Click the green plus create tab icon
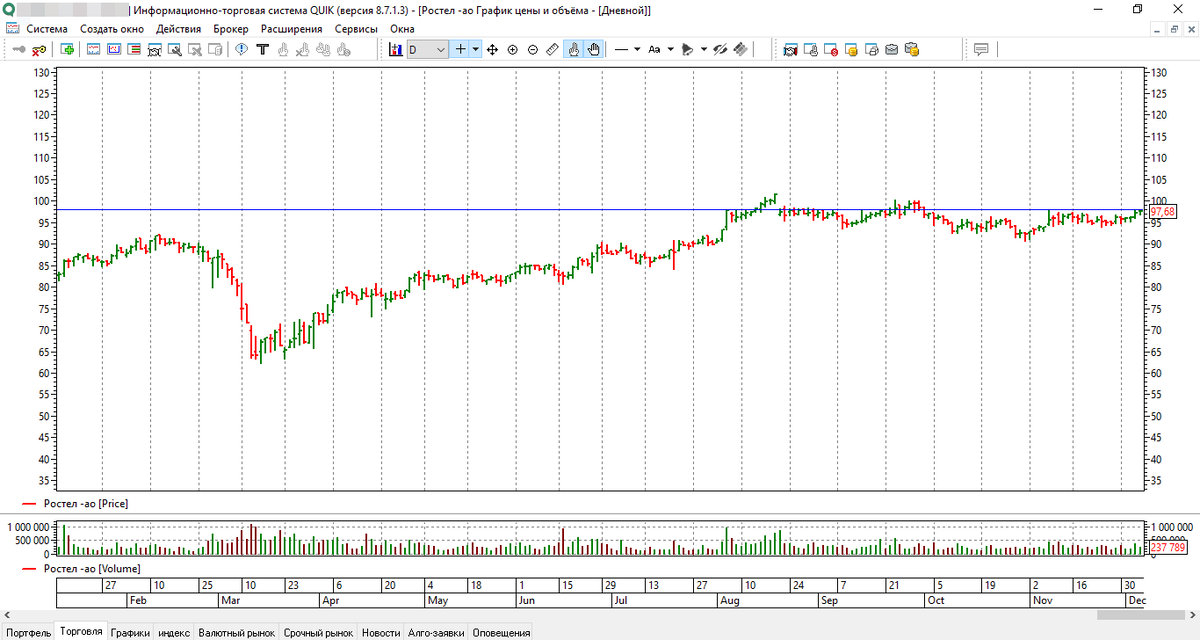This screenshot has width=1200, height=640. [x=67, y=49]
